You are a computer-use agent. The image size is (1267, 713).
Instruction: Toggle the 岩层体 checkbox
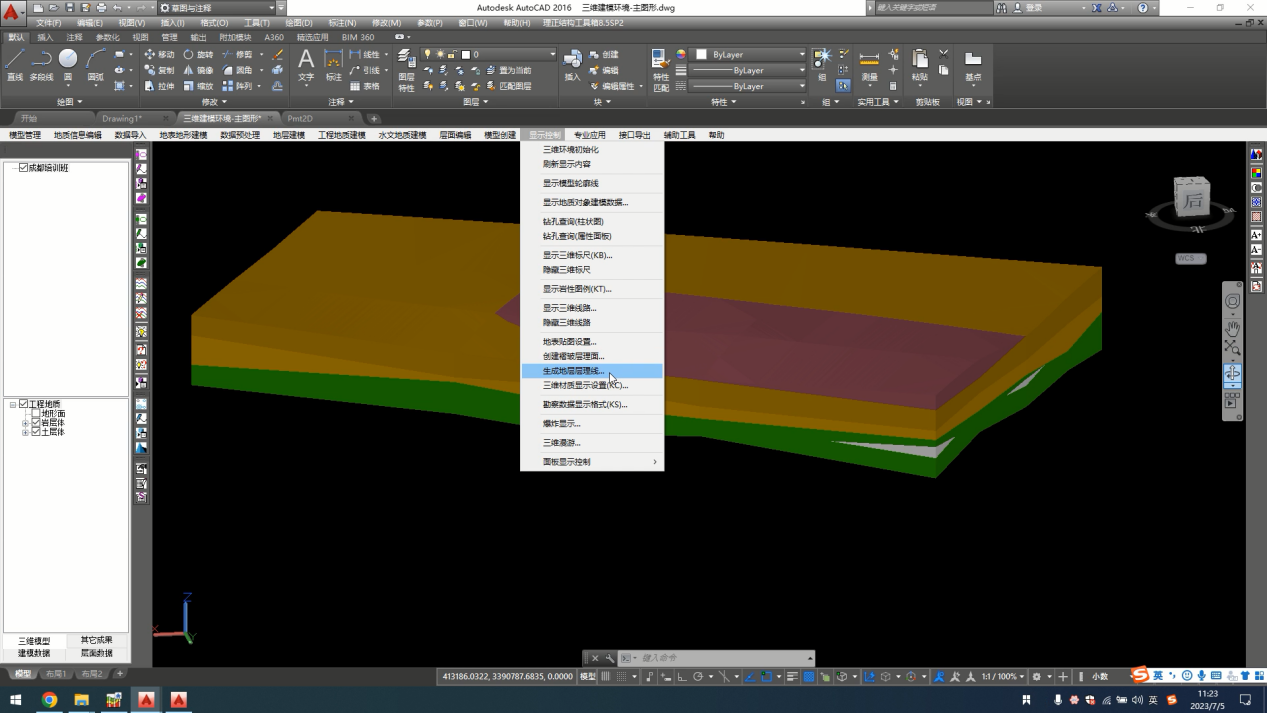36,423
